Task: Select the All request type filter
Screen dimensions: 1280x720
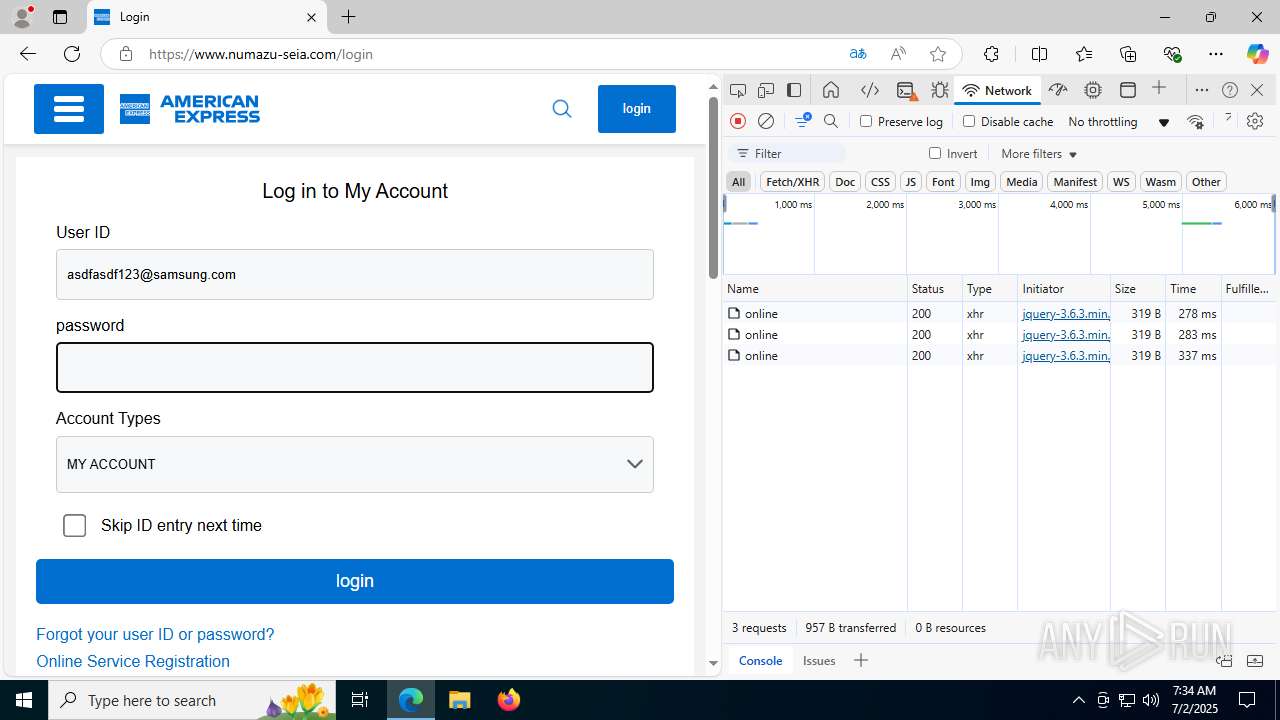Action: pos(738,182)
